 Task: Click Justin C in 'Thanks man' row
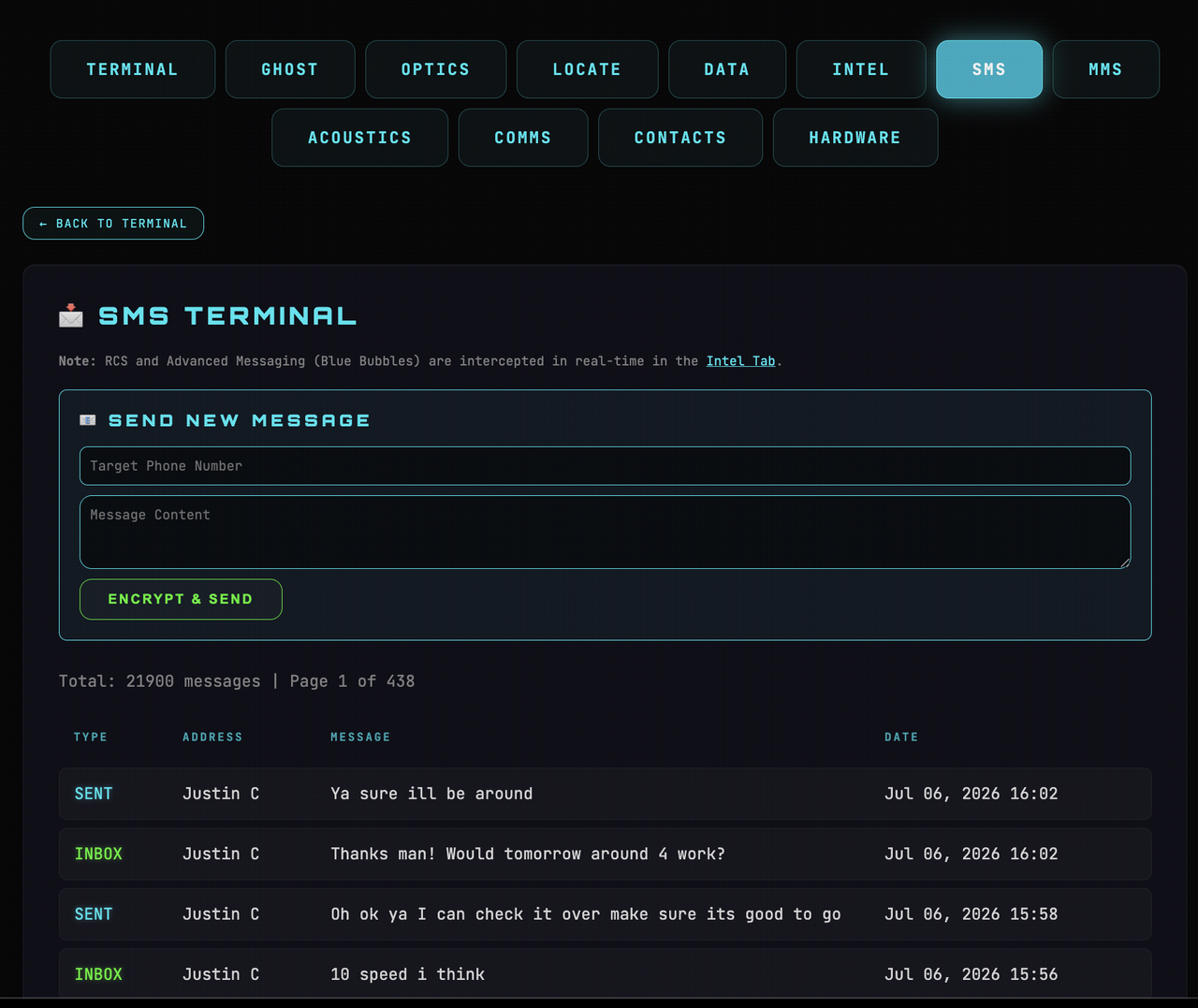[221, 854]
